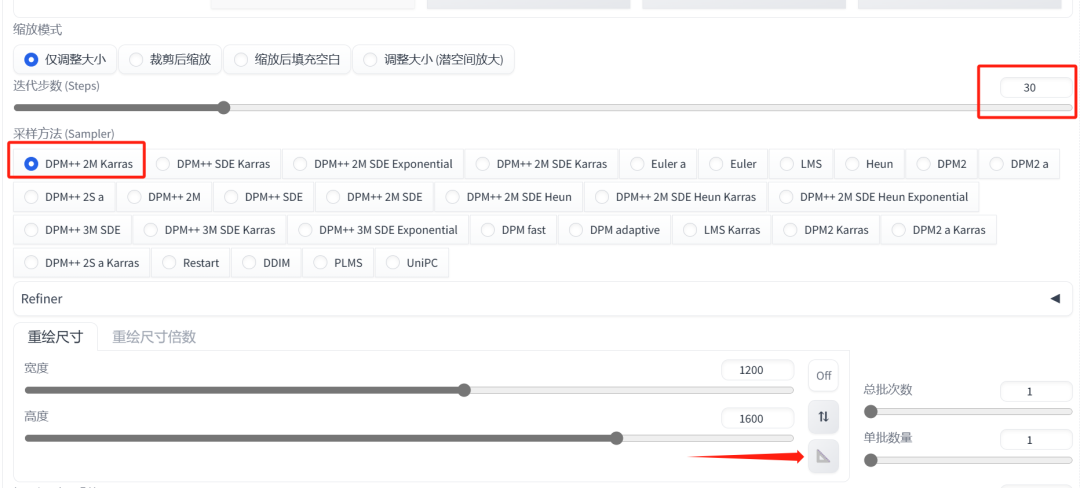Pick DPM++ 2M SDE sampler
Image resolution: width=1080 pixels, height=488 pixels.
click(x=374, y=197)
